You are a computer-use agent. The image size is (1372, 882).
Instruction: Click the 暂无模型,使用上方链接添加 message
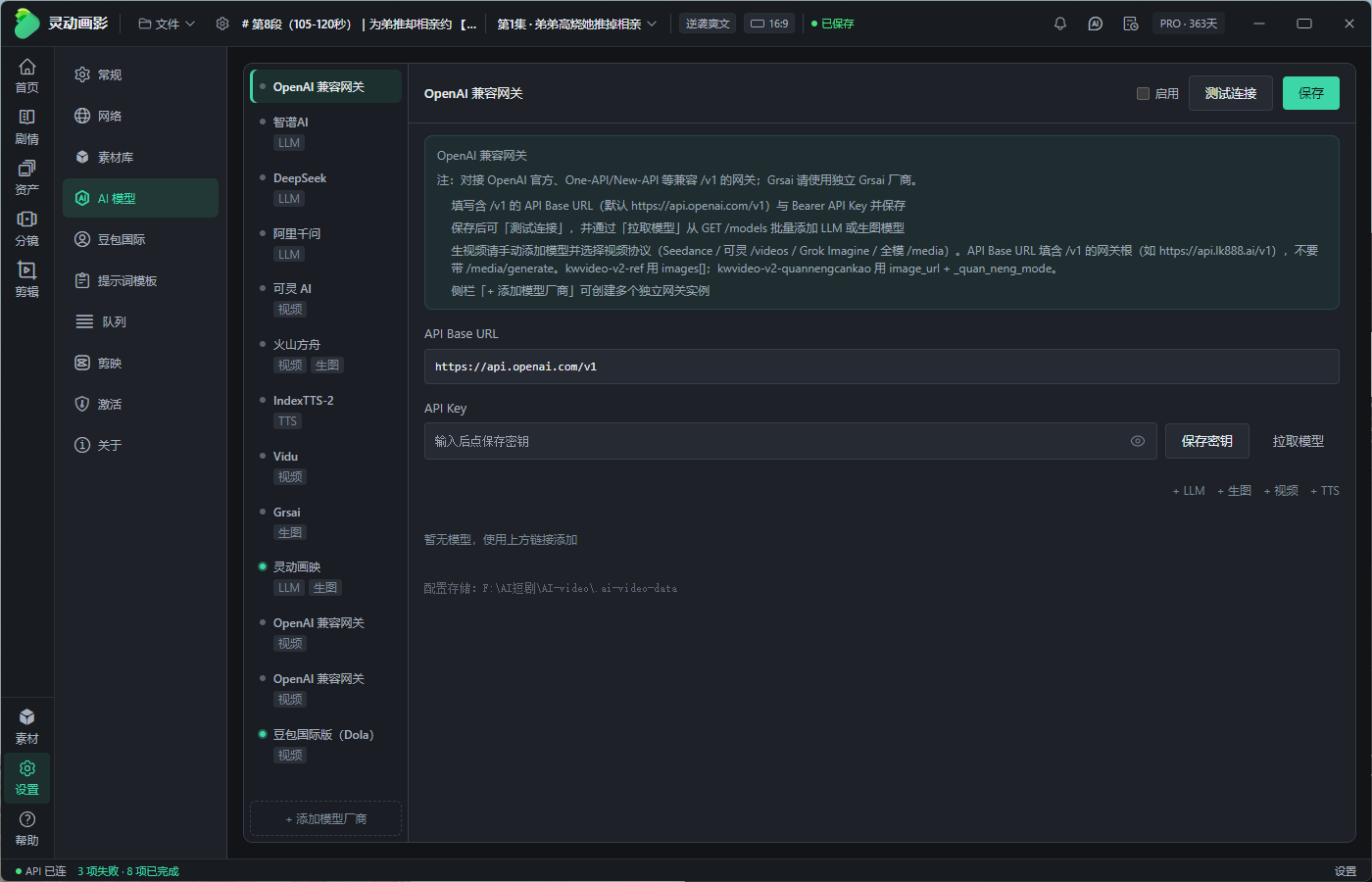[501, 540]
